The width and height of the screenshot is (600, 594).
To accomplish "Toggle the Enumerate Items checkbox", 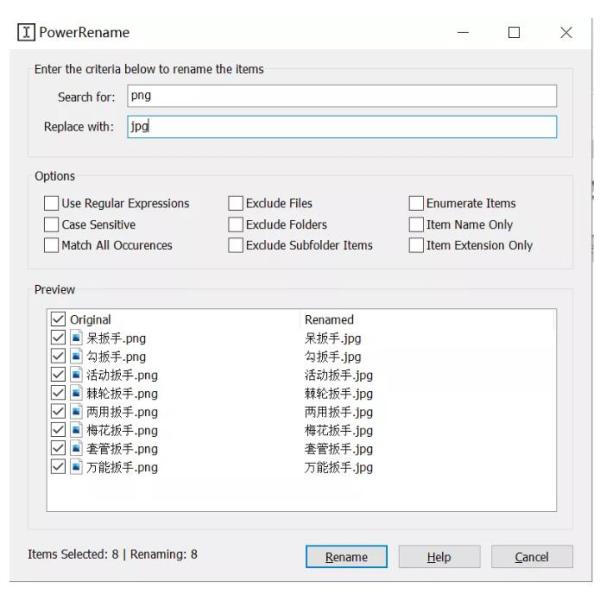I will pos(416,203).
